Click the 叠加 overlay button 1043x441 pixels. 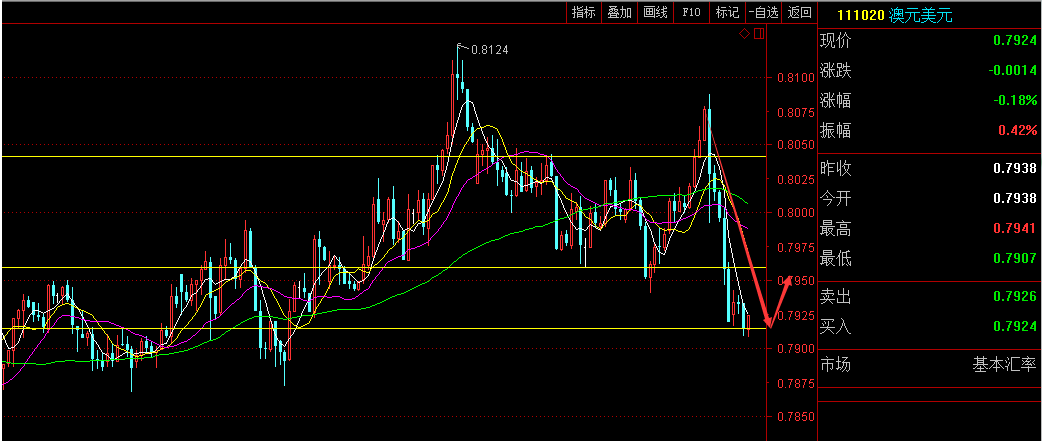tap(619, 12)
